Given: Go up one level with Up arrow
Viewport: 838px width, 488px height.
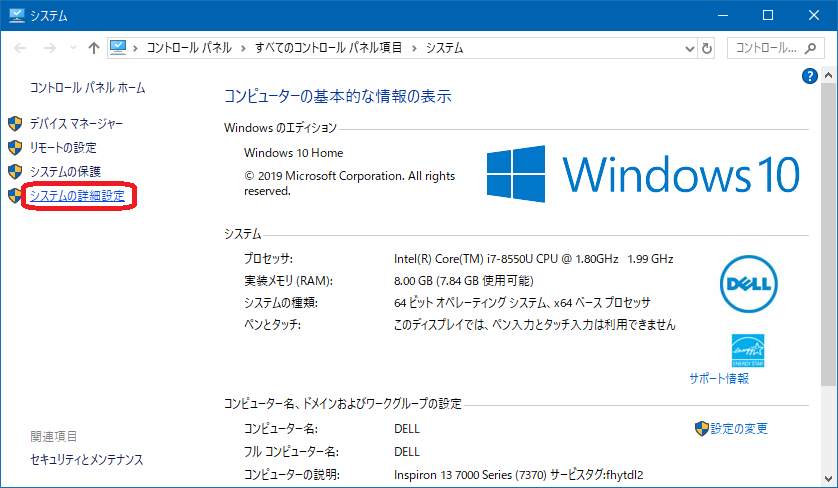Looking at the screenshot, I should pyautogui.click(x=94, y=48).
